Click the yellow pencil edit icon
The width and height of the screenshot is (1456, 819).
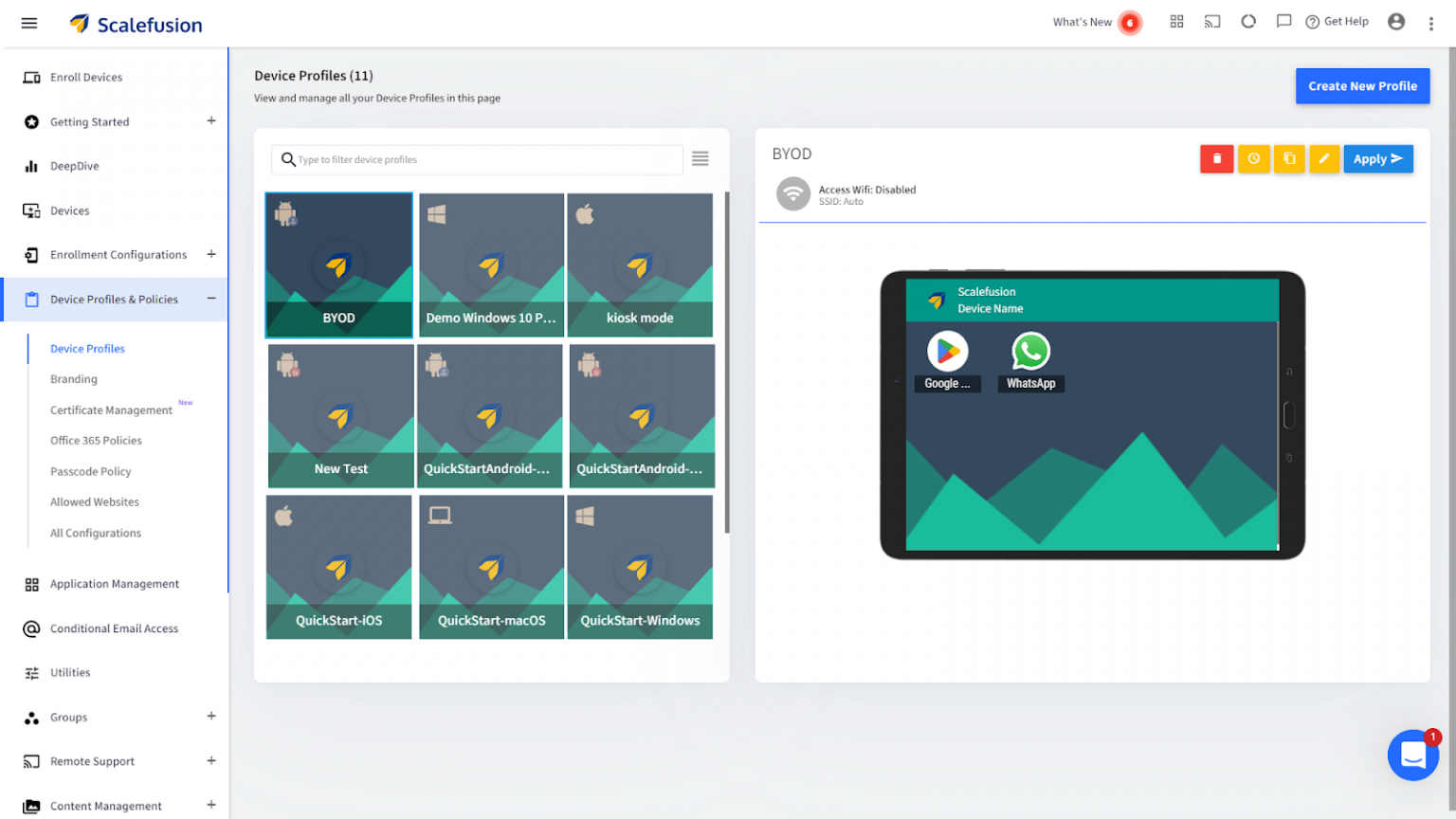[1324, 159]
